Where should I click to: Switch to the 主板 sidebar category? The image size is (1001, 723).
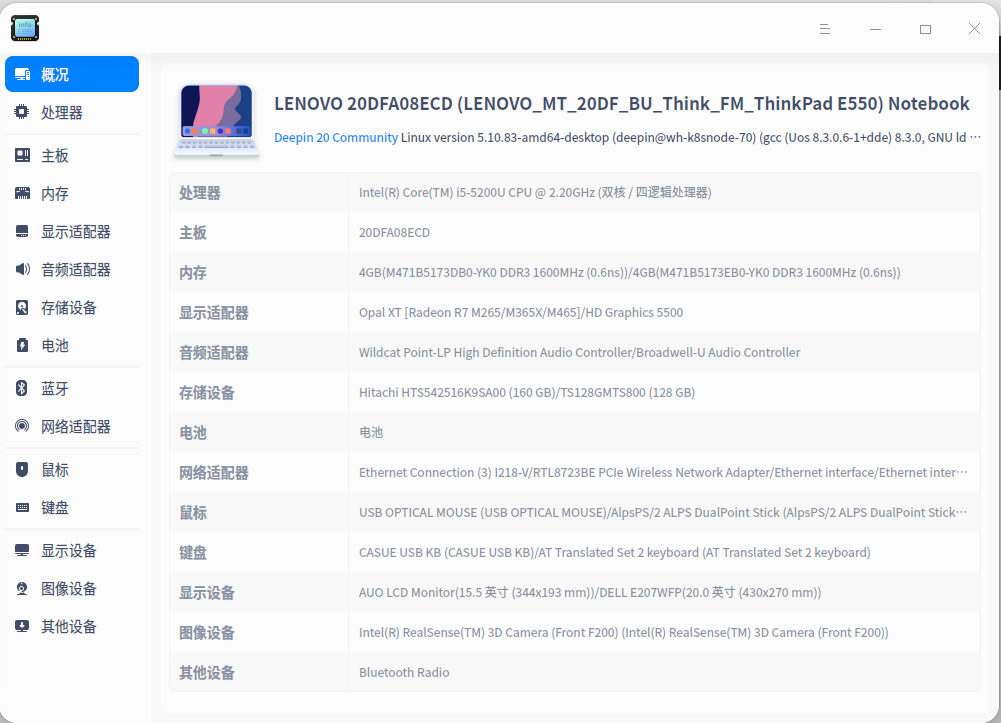[x=72, y=155]
